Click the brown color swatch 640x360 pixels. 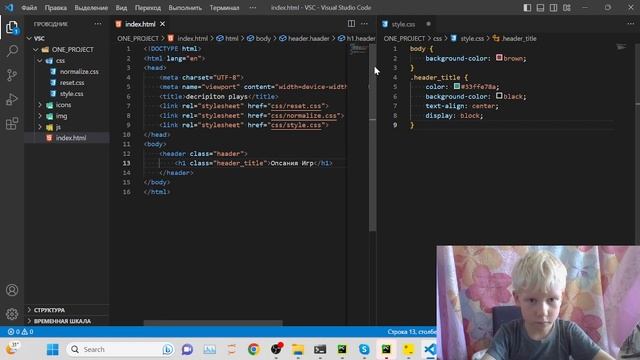(499, 58)
